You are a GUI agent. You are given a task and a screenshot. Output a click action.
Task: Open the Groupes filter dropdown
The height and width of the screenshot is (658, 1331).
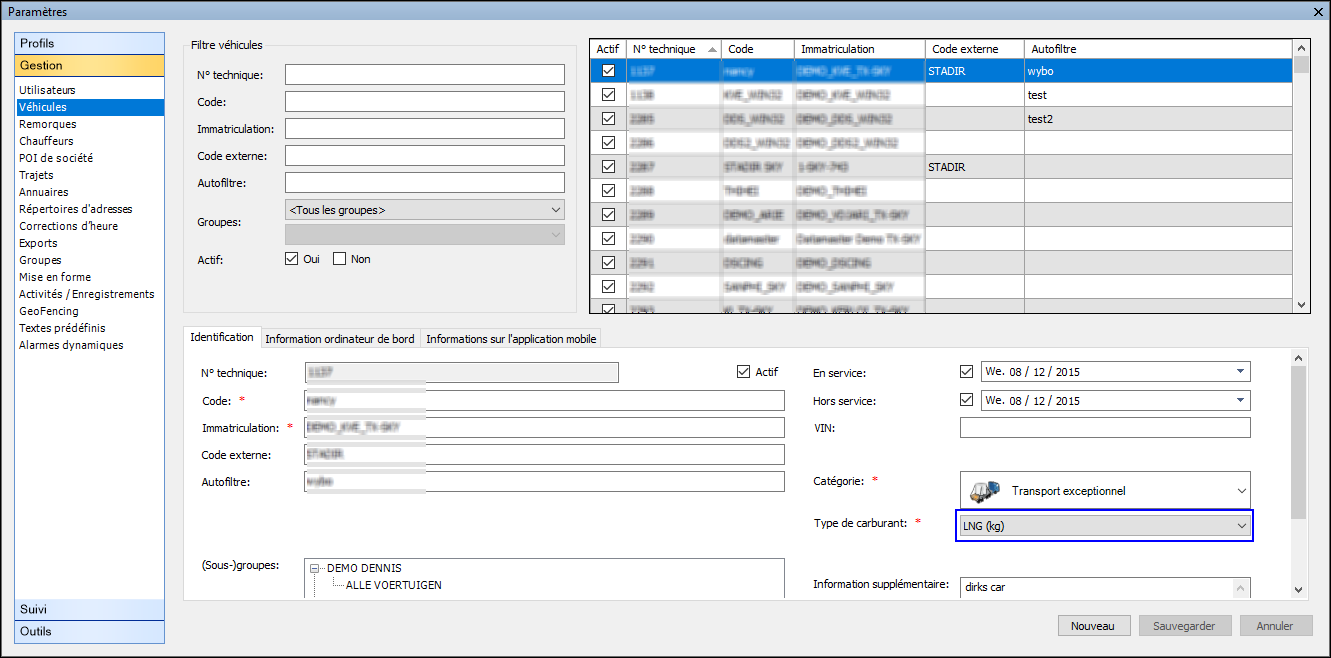coord(555,210)
